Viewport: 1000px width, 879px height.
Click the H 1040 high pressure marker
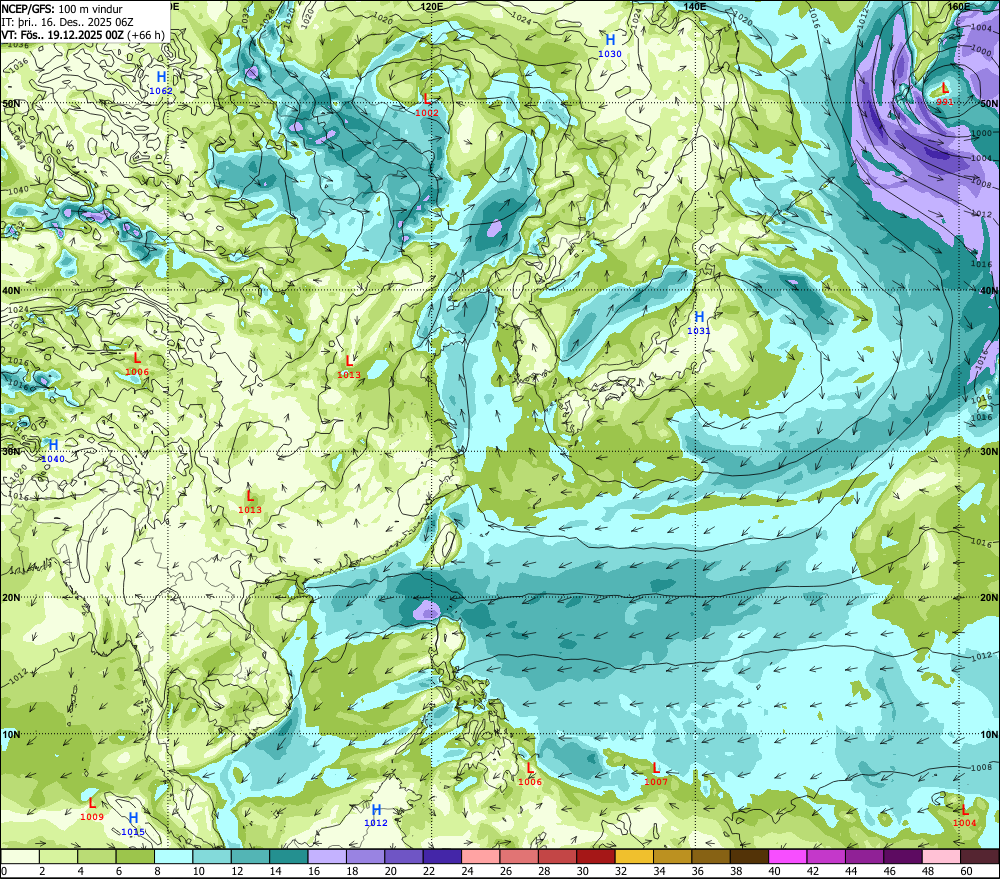pos(53,451)
